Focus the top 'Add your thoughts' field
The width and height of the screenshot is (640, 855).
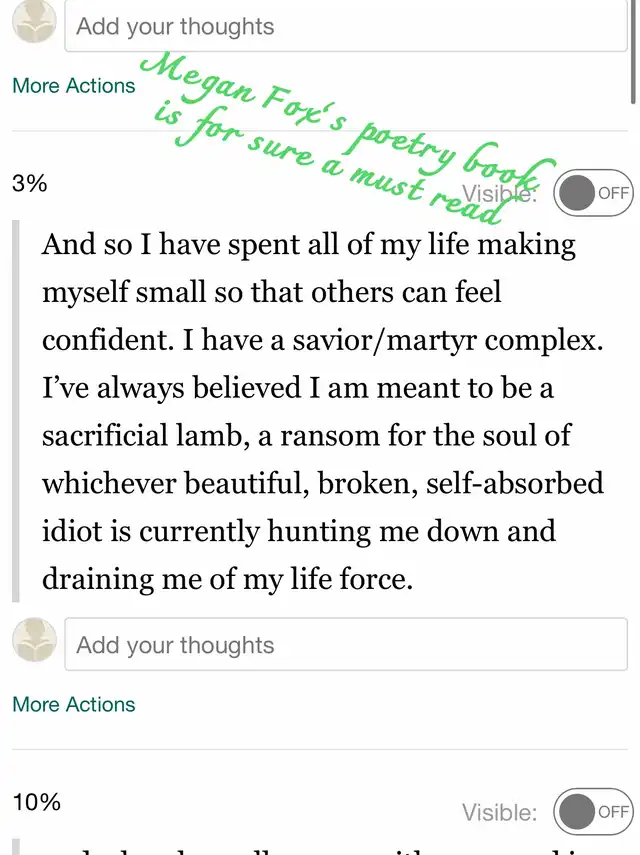[346, 26]
